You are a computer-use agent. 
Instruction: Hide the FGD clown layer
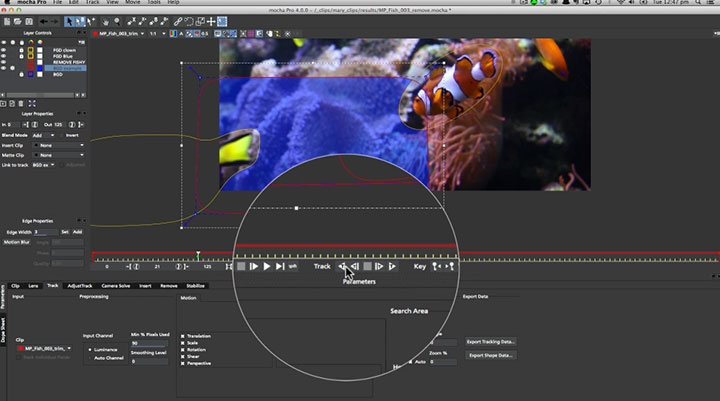pyautogui.click(x=4, y=50)
